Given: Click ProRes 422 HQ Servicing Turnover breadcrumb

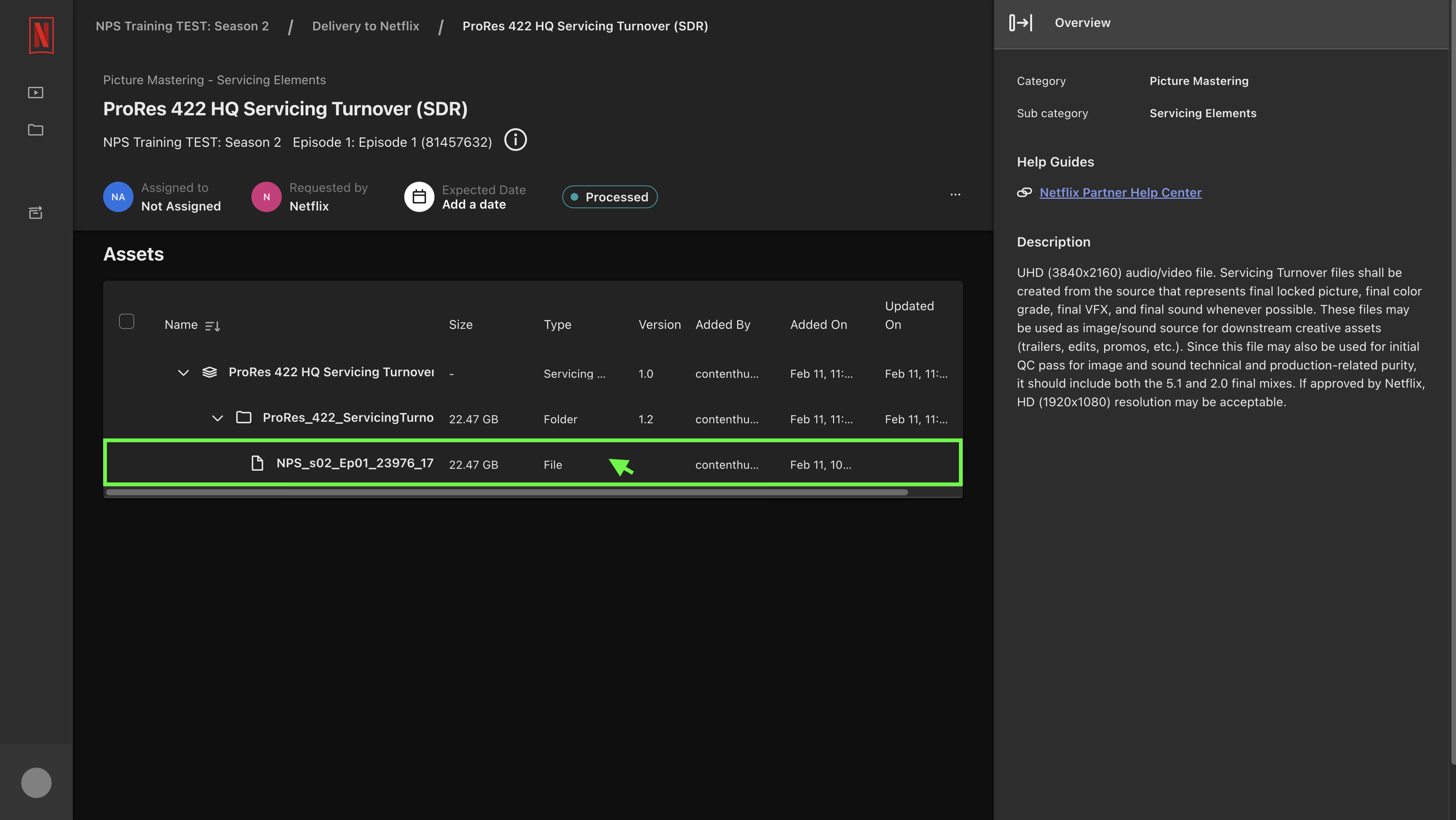Looking at the screenshot, I should 585,26.
